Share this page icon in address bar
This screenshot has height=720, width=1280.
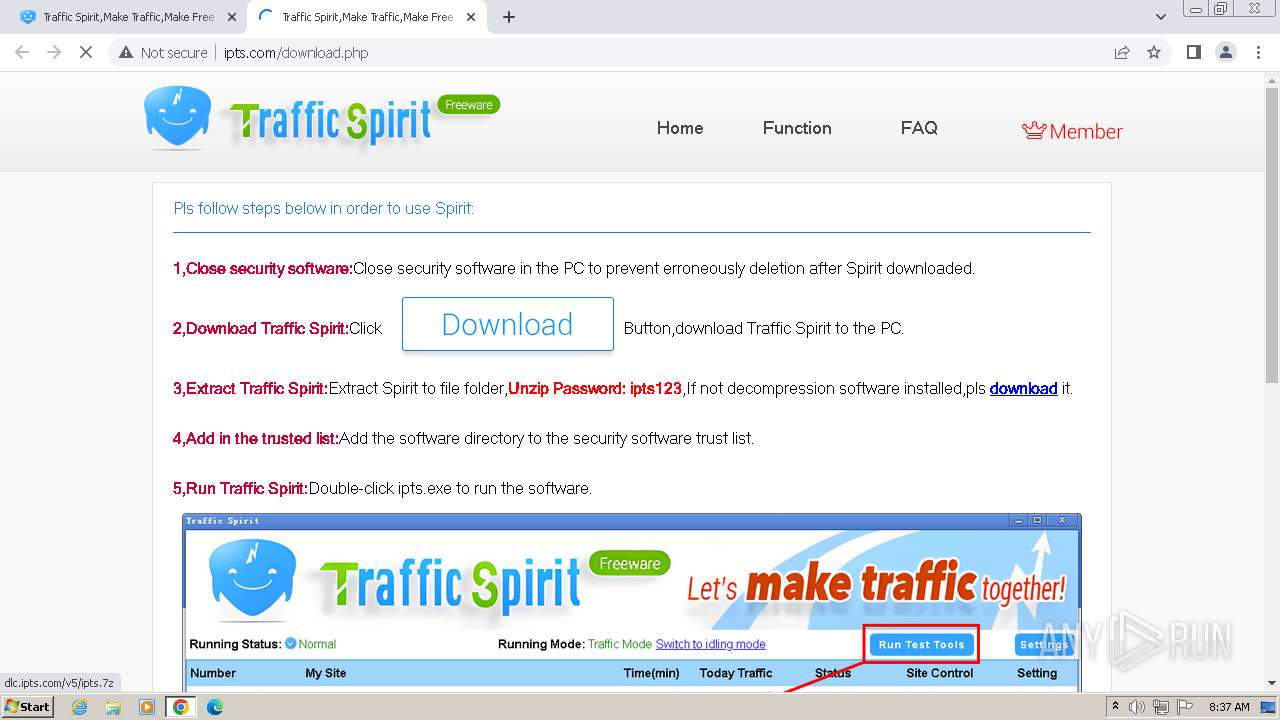click(1122, 52)
